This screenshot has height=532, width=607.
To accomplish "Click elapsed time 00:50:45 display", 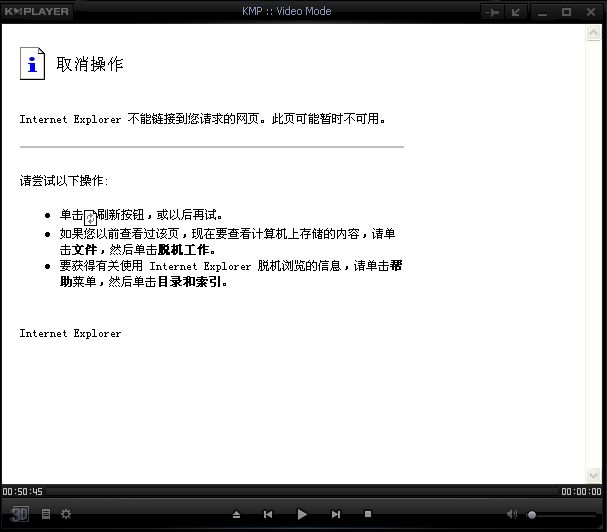I will pos(22,492).
